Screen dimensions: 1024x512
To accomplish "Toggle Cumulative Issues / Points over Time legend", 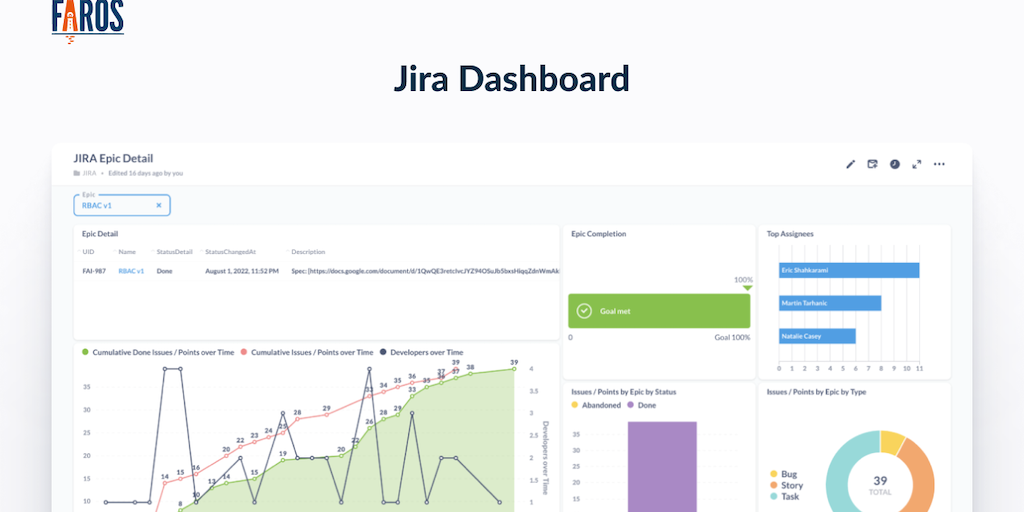I will (307, 352).
